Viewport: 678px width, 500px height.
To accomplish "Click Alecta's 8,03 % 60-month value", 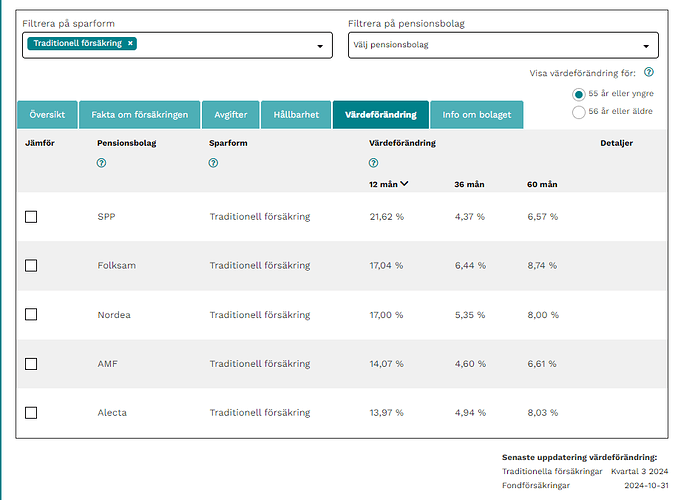I will (x=543, y=413).
